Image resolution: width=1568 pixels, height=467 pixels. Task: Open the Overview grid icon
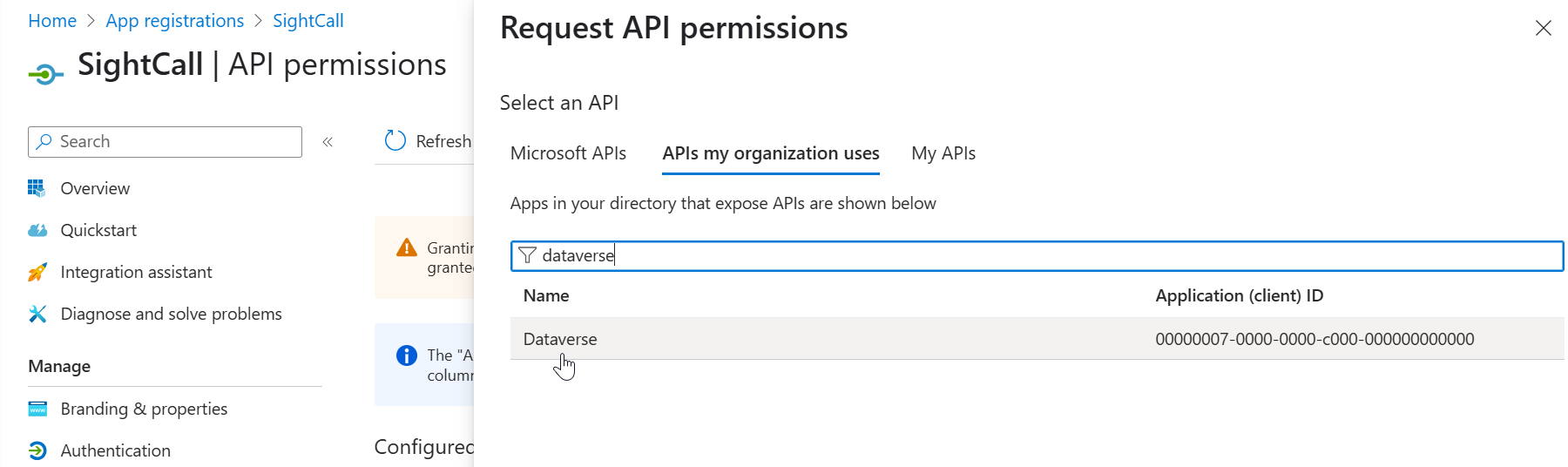pos(37,188)
